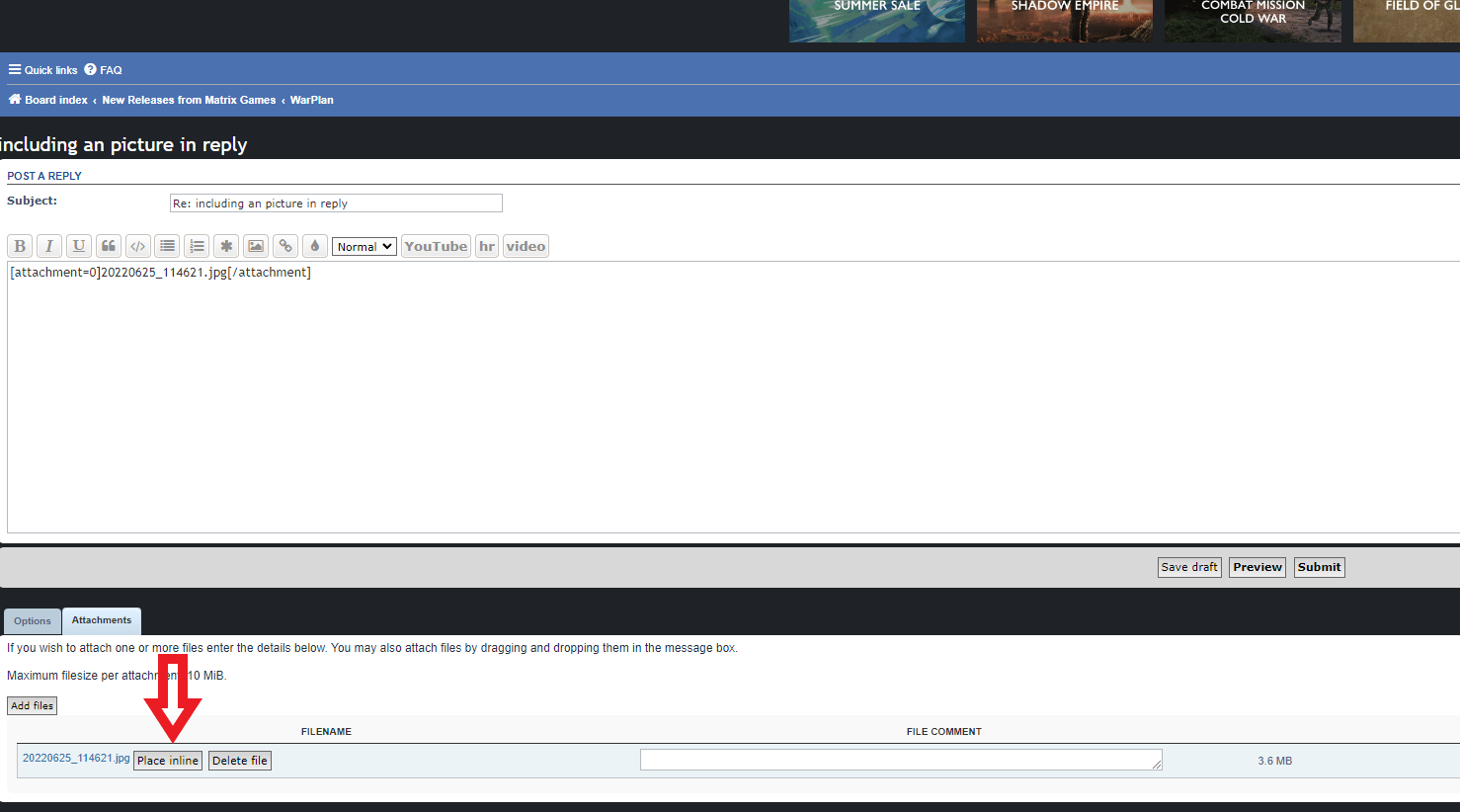Switch to the Options tab
The image size is (1460, 812).
[x=33, y=621]
